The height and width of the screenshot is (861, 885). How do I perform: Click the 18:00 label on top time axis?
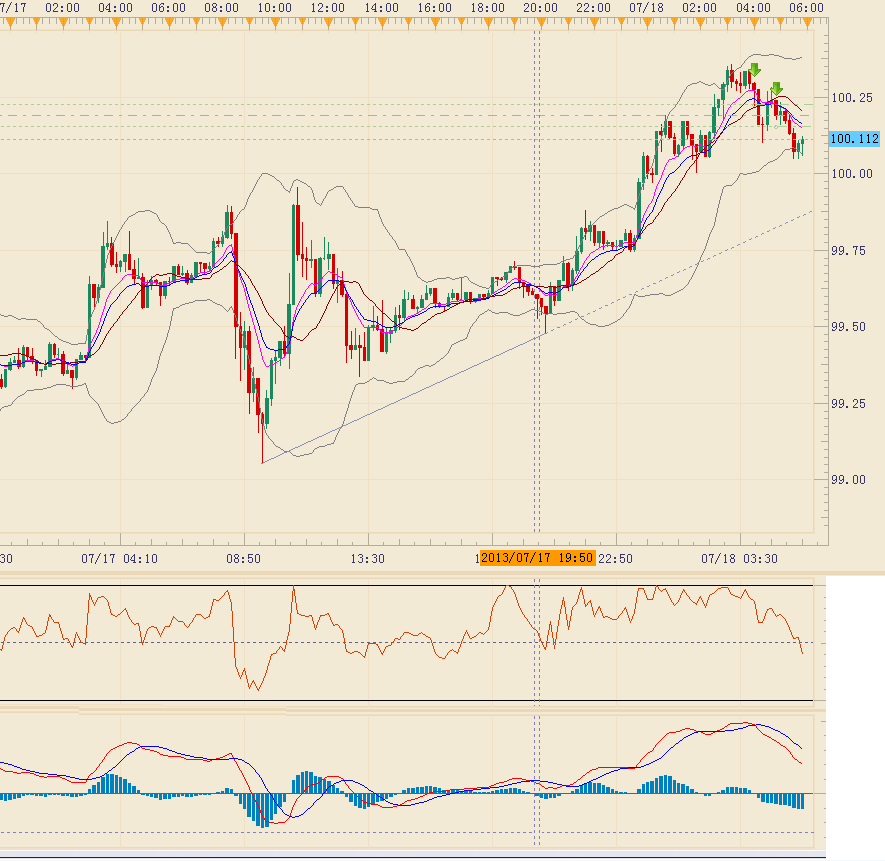(488, 8)
